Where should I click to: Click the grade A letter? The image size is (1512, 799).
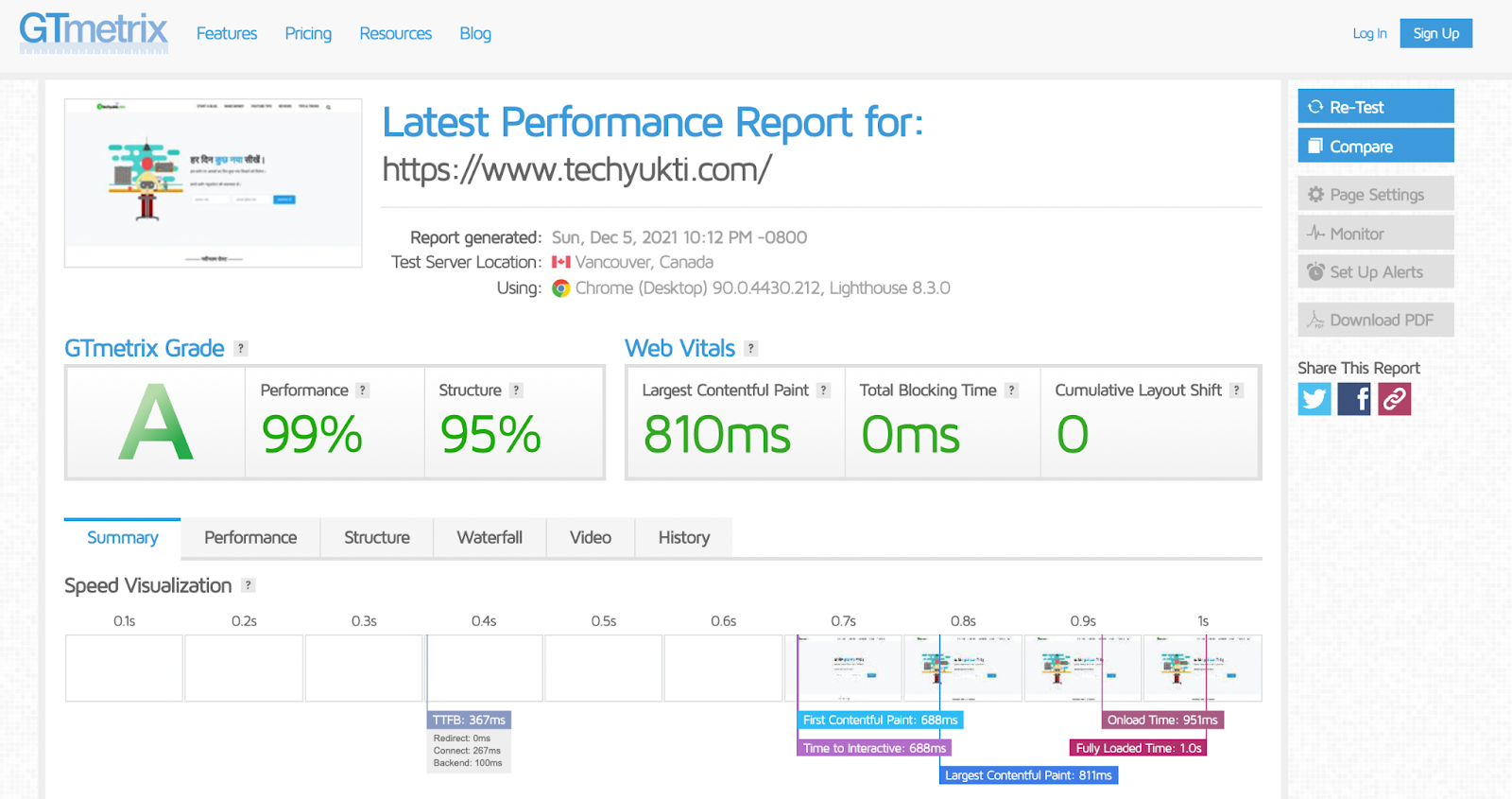[156, 422]
